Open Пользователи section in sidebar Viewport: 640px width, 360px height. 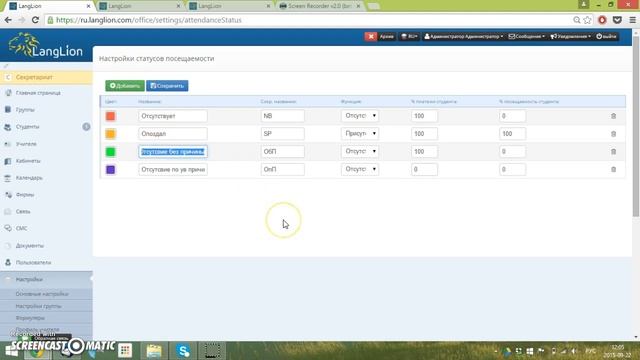pyautogui.click(x=33, y=262)
